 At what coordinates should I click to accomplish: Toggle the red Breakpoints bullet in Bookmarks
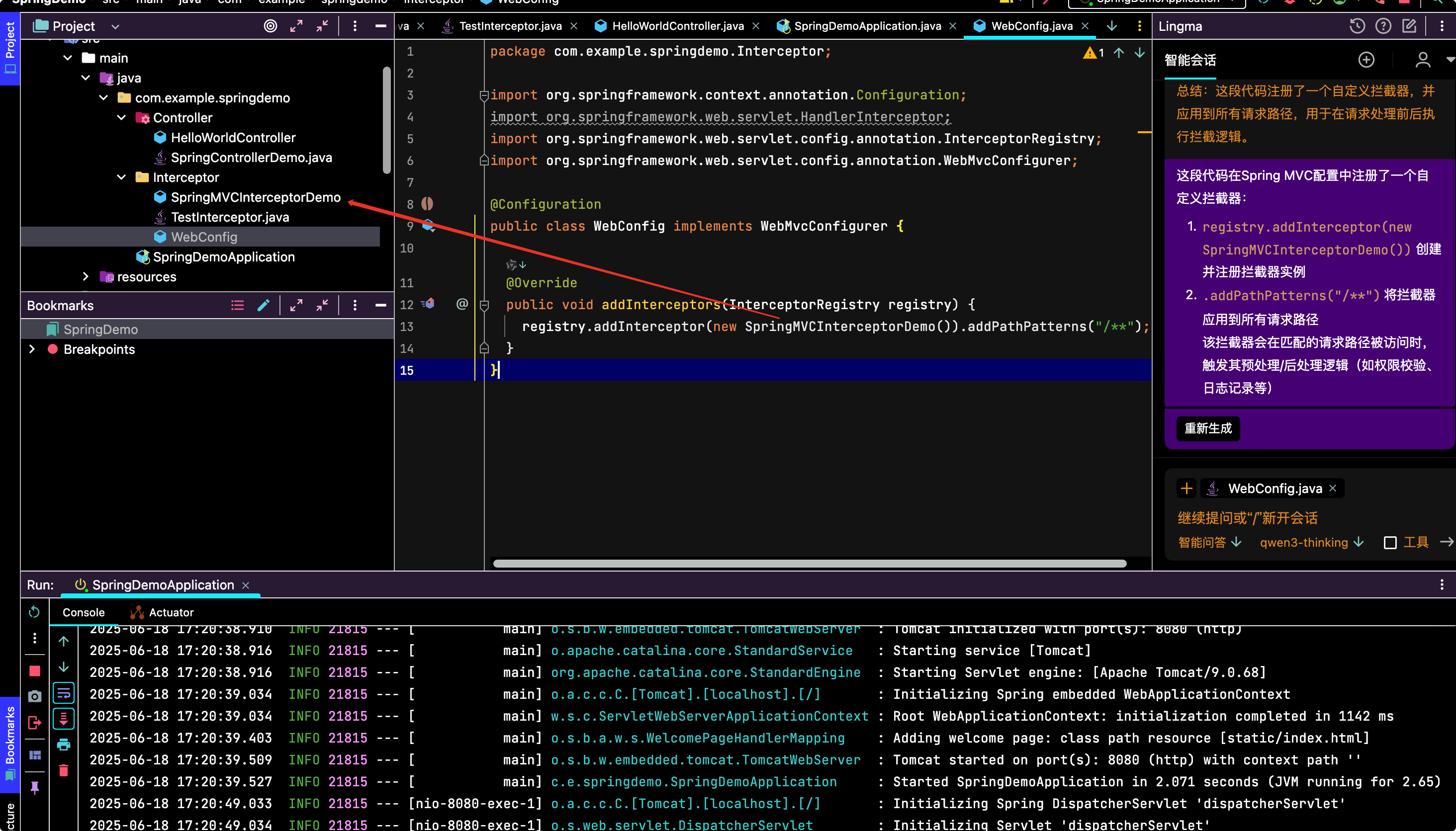53,349
